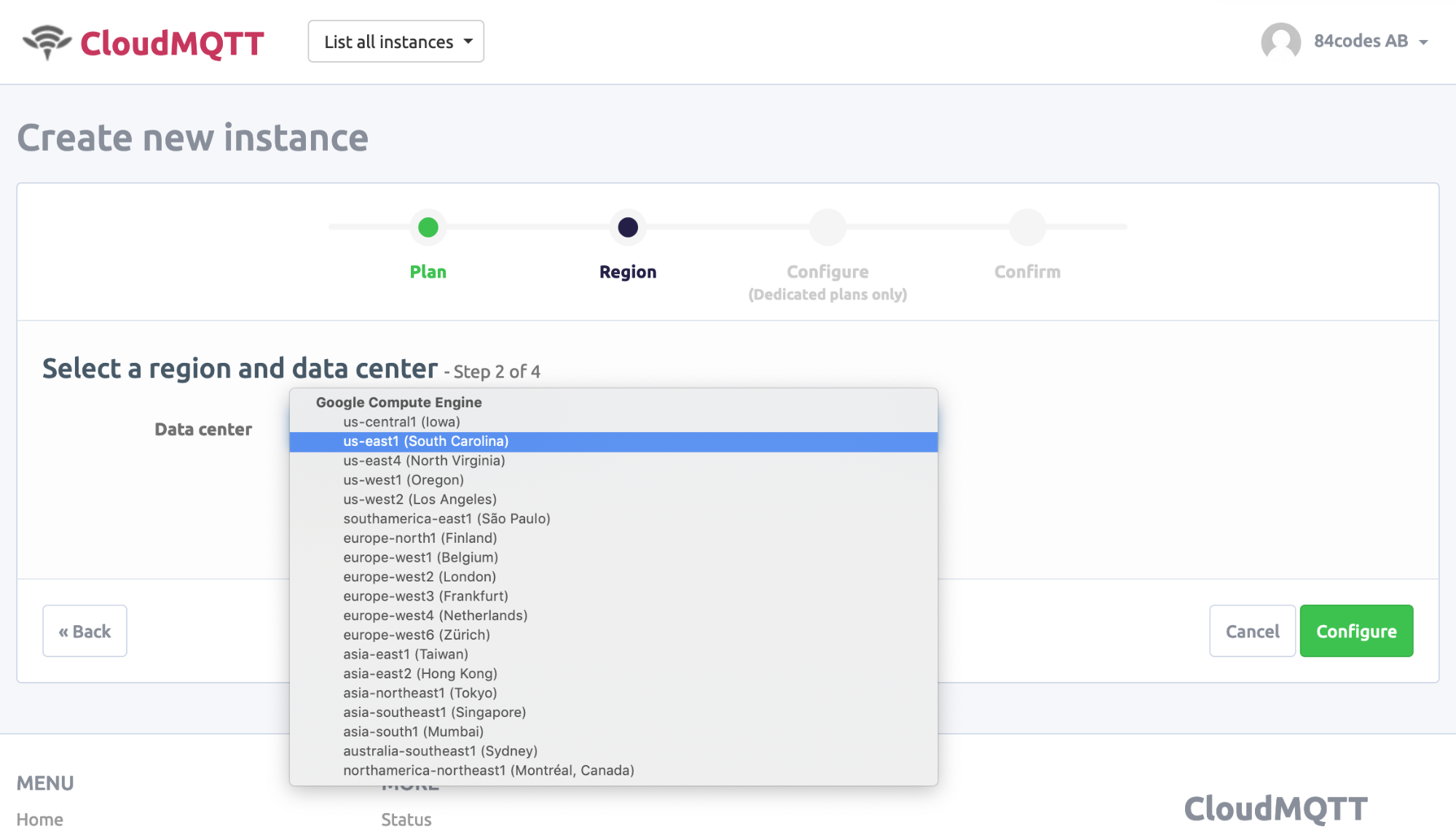This screenshot has width=1456, height=835.
Task: Open the List all instances dropdown
Action: [396, 42]
